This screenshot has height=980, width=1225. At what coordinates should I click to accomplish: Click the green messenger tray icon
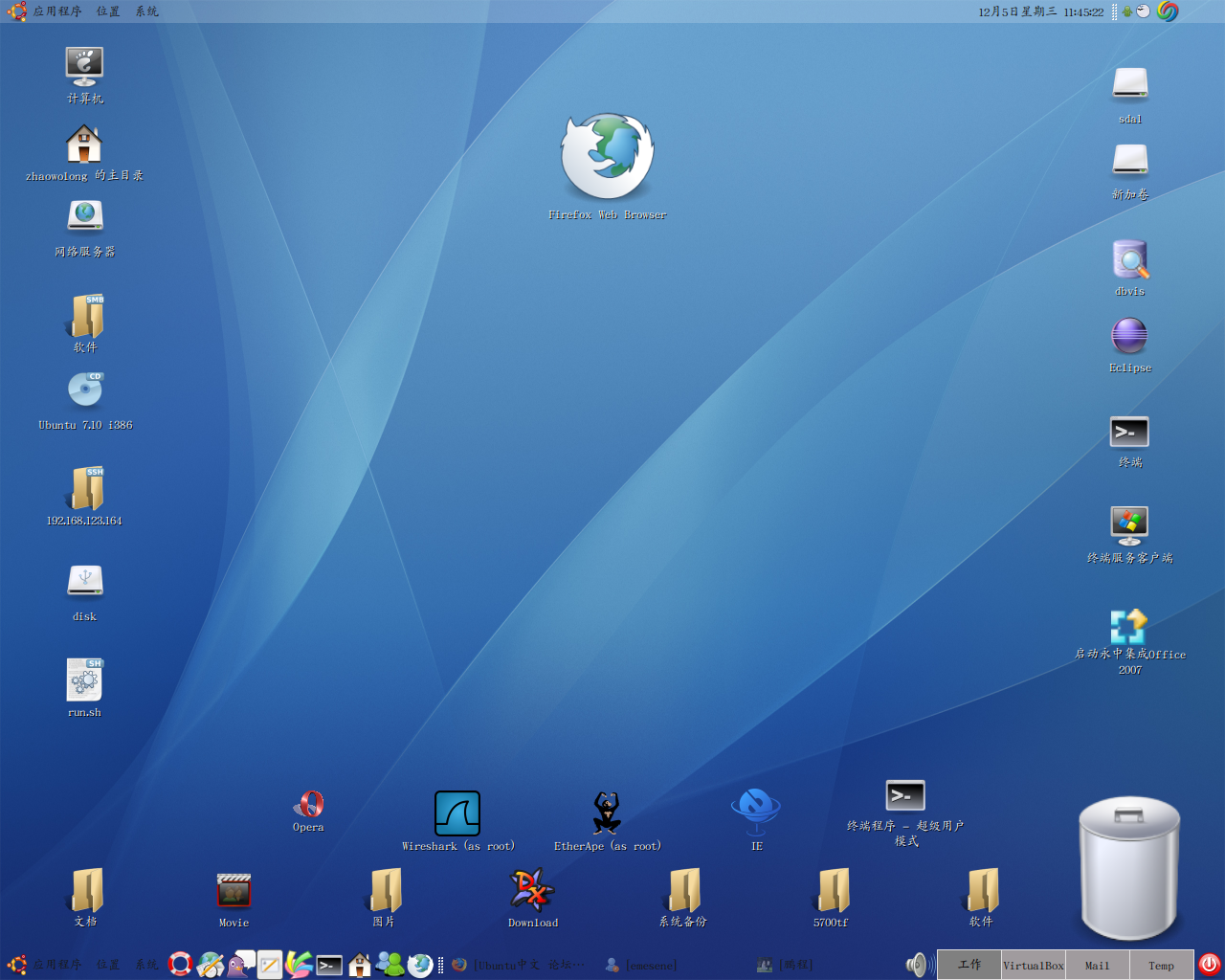1128,11
